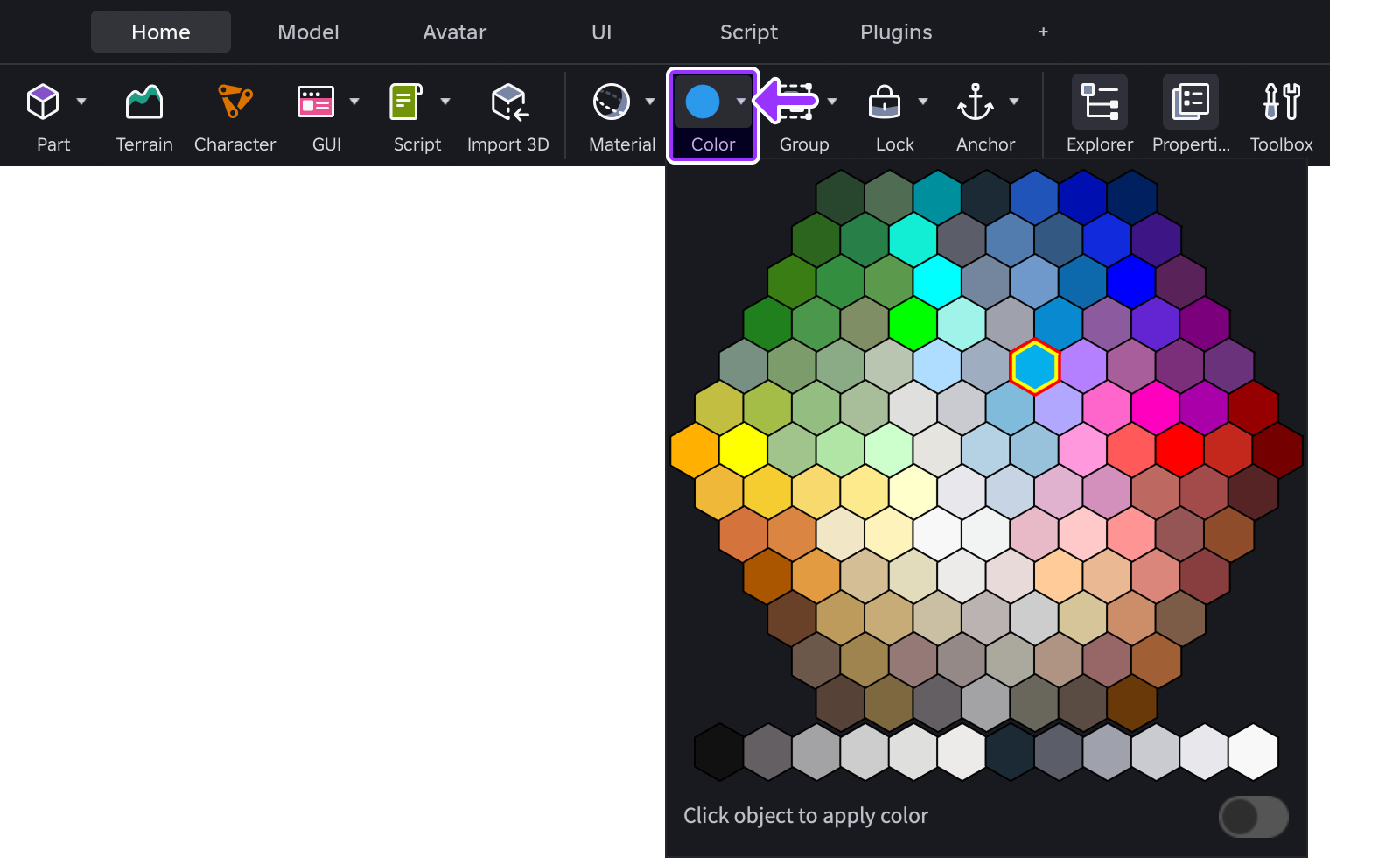Switch to the Model tab
This screenshot has height=858, width=1400.
coord(308,32)
